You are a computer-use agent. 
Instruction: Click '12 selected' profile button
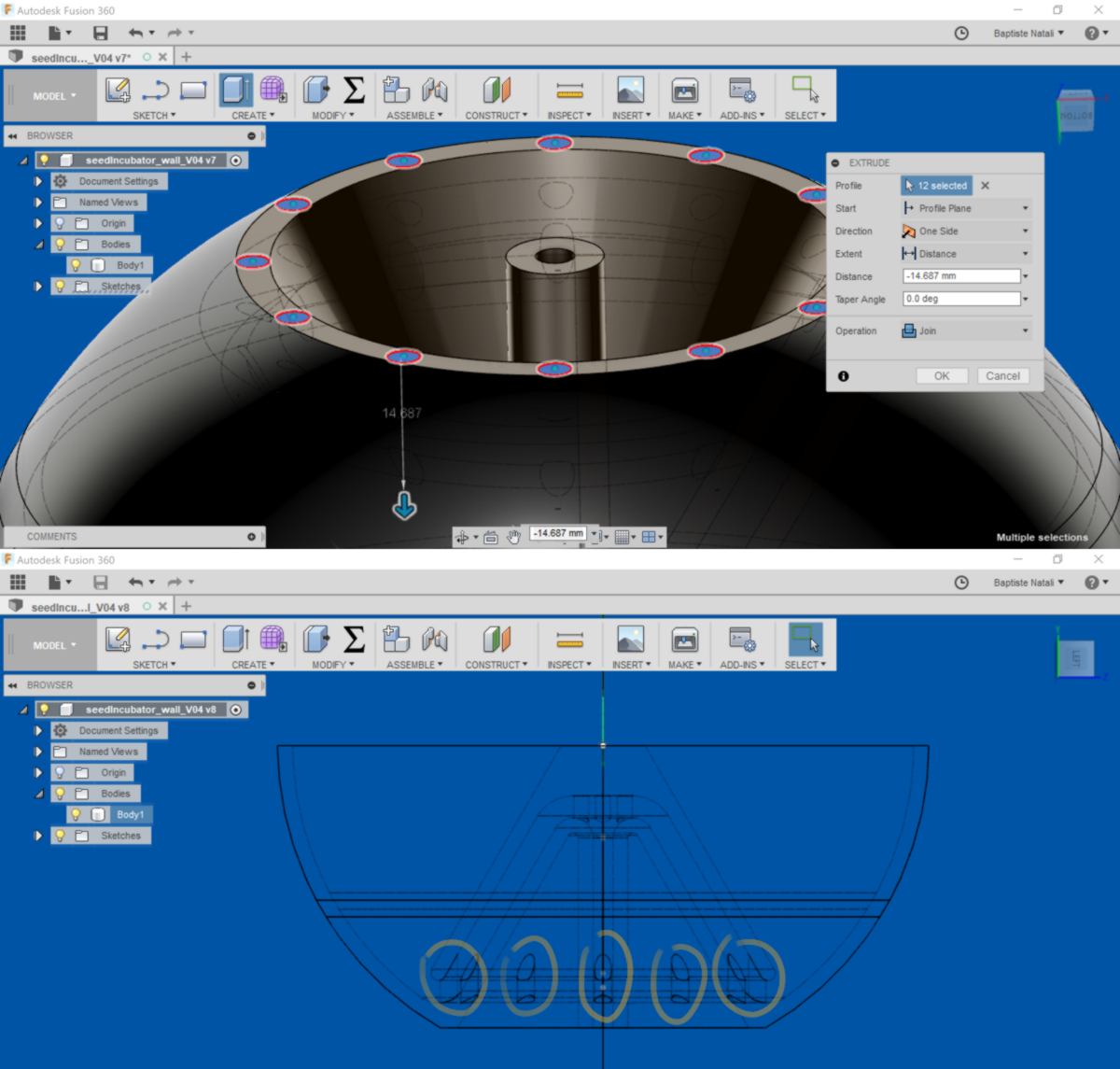[936, 186]
